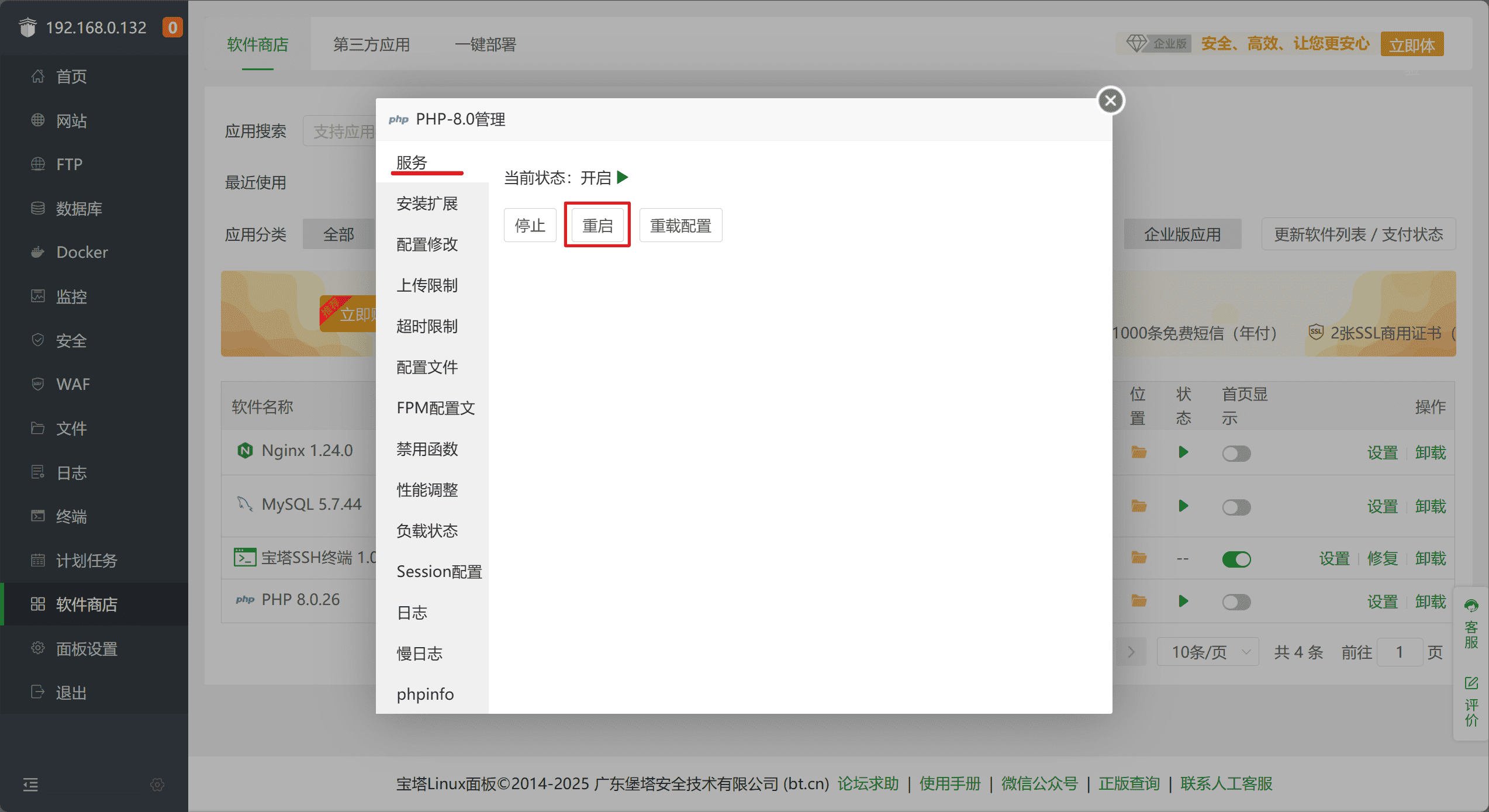This screenshot has height=812, width=1489.
Task: Enable PHP homepage display switch
Action: 1236,602
